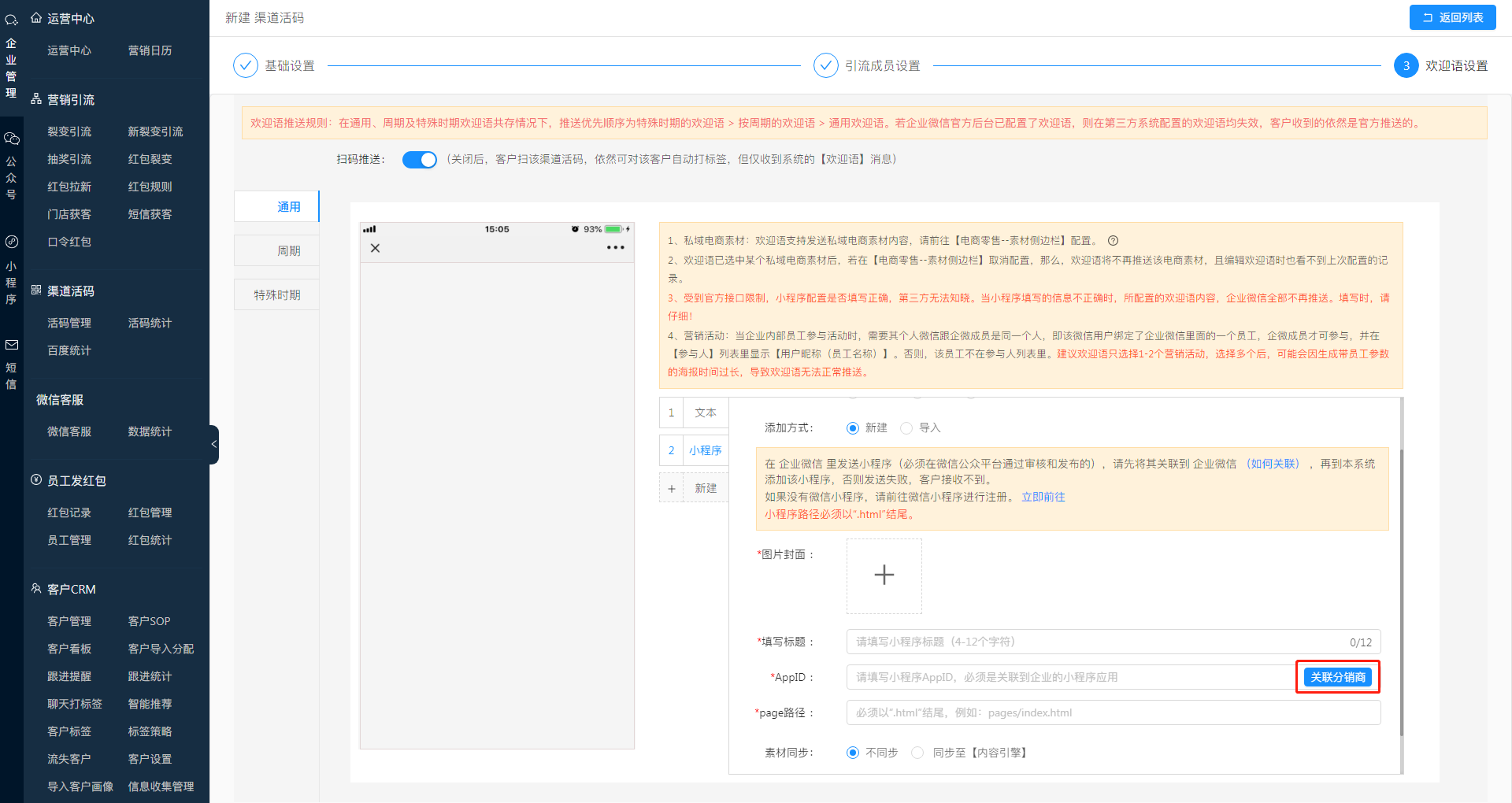This screenshot has height=803, width=1512.
Task: Open 微信客服 submenu item
Action: (x=69, y=431)
